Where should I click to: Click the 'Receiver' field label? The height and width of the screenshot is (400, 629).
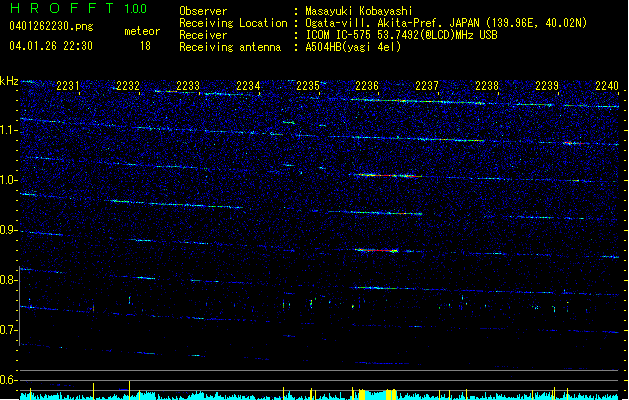tap(203, 35)
